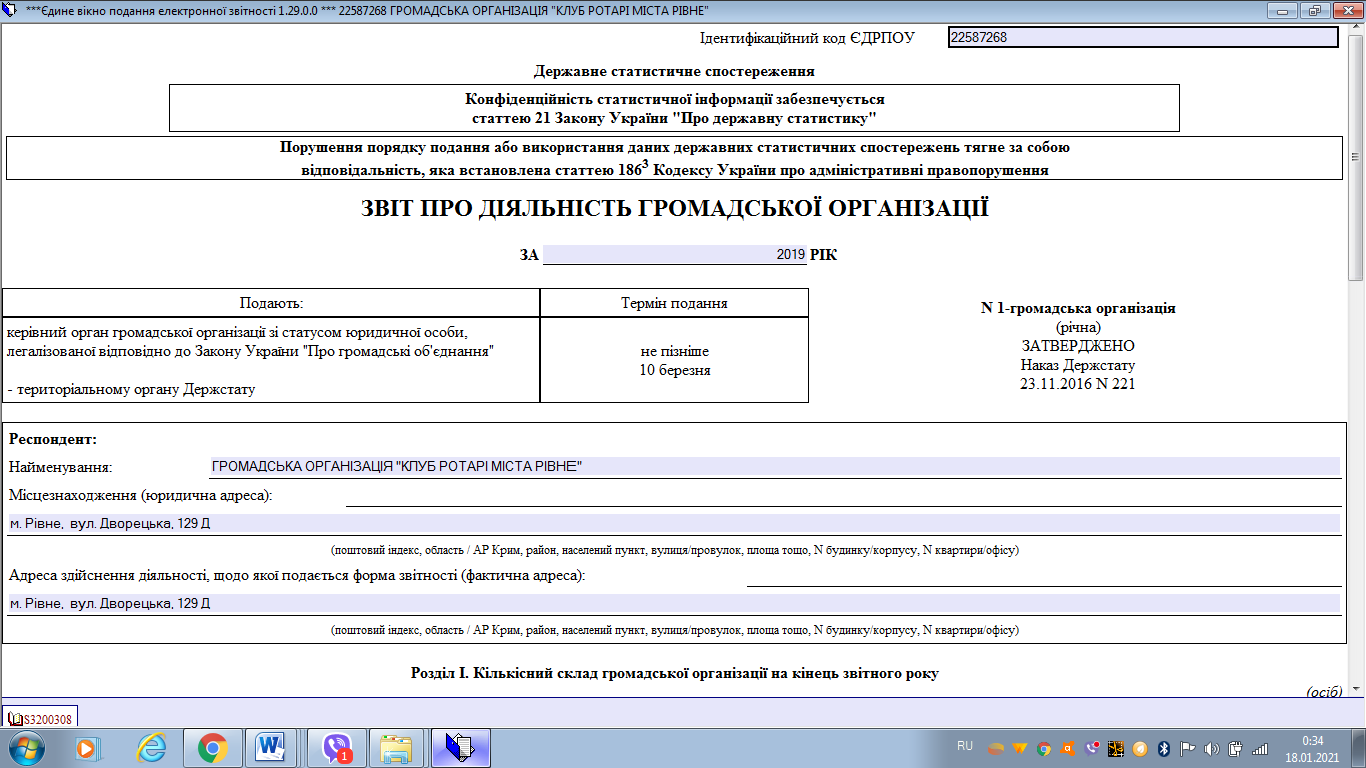1366x768 pixels.
Task: Click the report year field showing 2019
Action: point(674,255)
